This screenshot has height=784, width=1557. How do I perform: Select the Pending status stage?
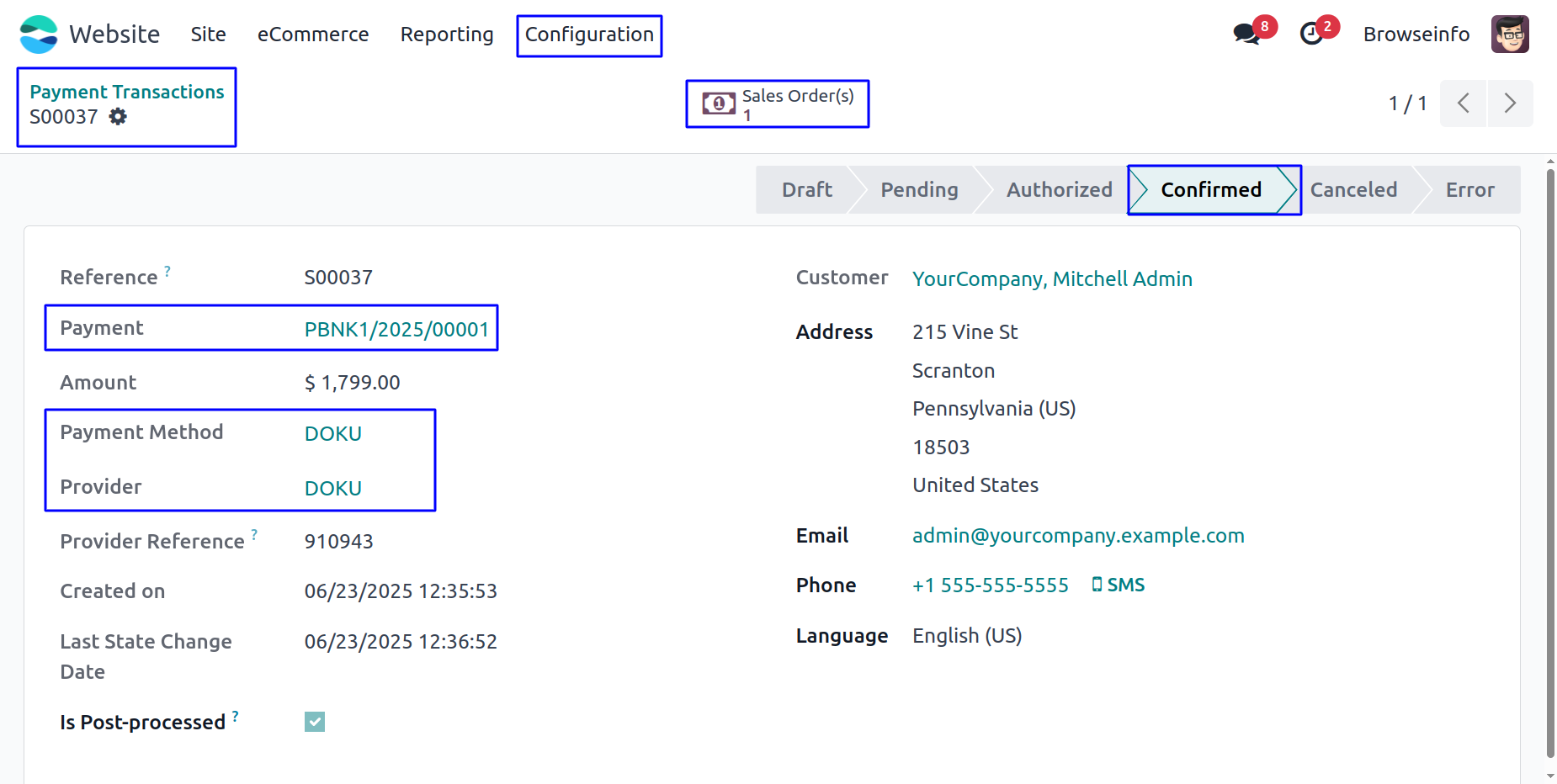(x=919, y=190)
